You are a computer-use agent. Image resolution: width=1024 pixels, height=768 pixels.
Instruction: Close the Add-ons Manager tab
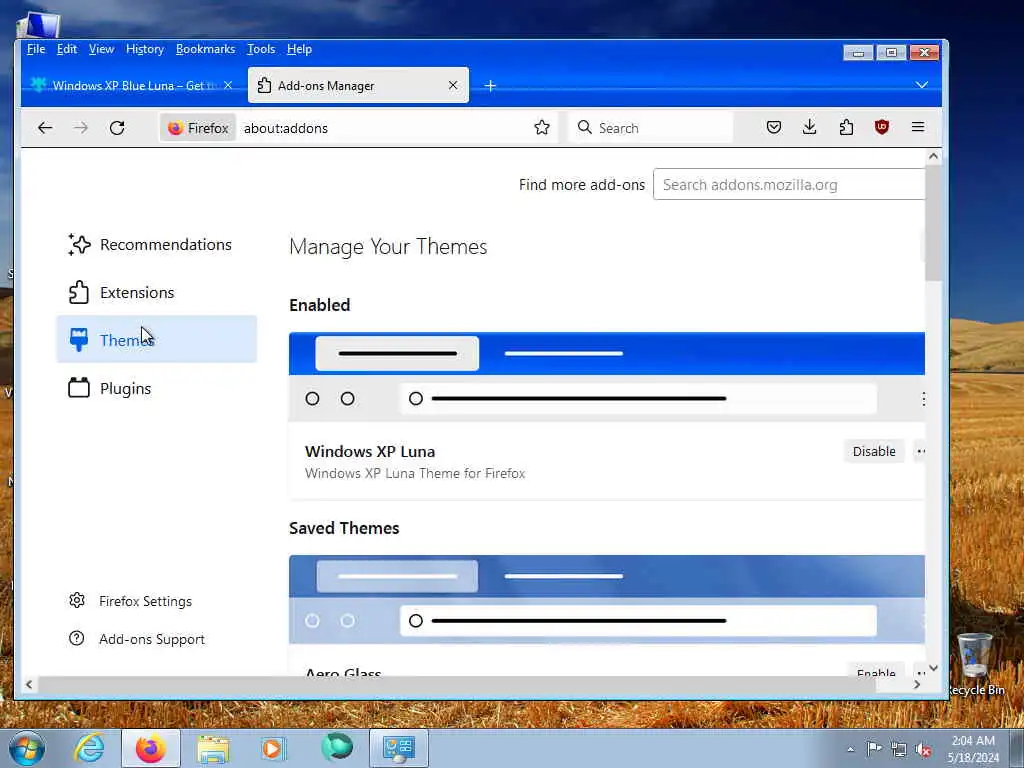(x=453, y=86)
